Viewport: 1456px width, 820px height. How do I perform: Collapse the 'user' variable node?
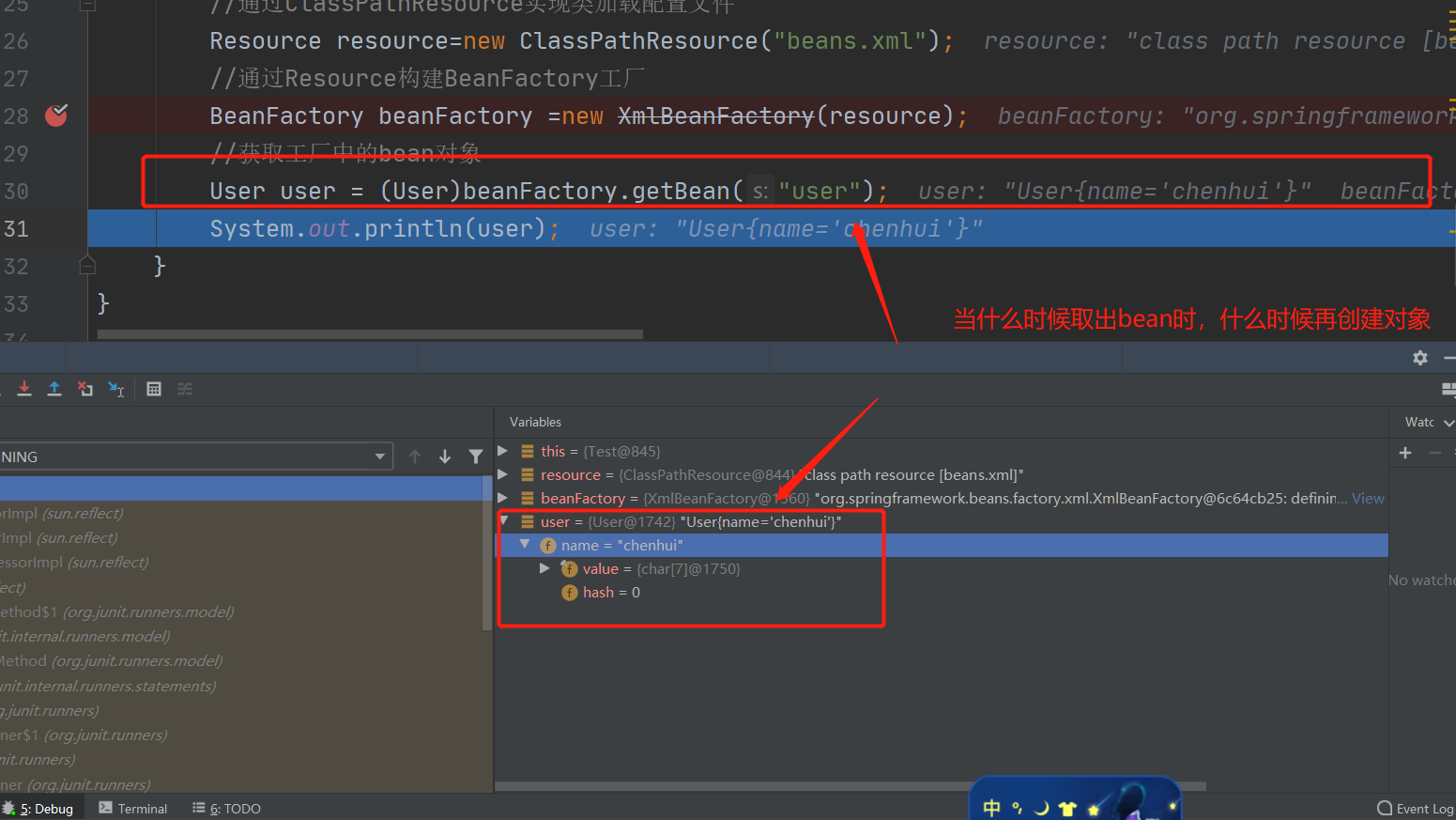(x=504, y=520)
